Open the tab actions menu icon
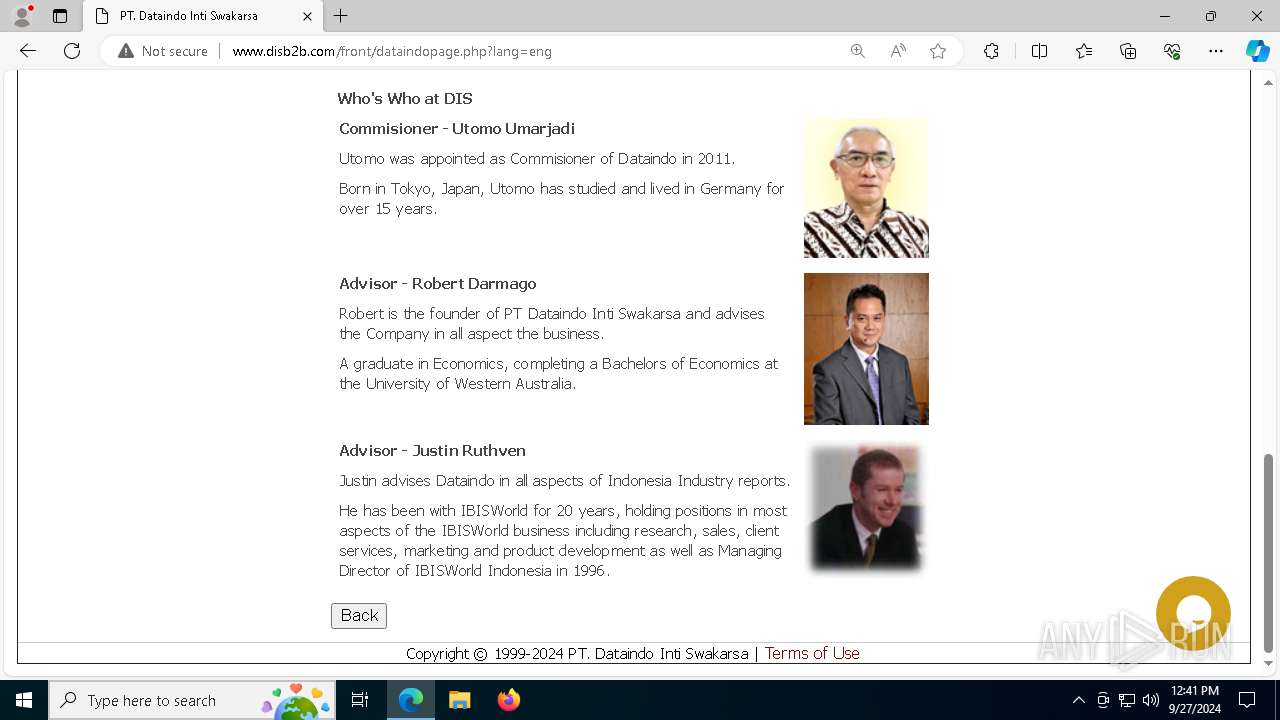This screenshot has height=720, width=1280. coord(60,16)
